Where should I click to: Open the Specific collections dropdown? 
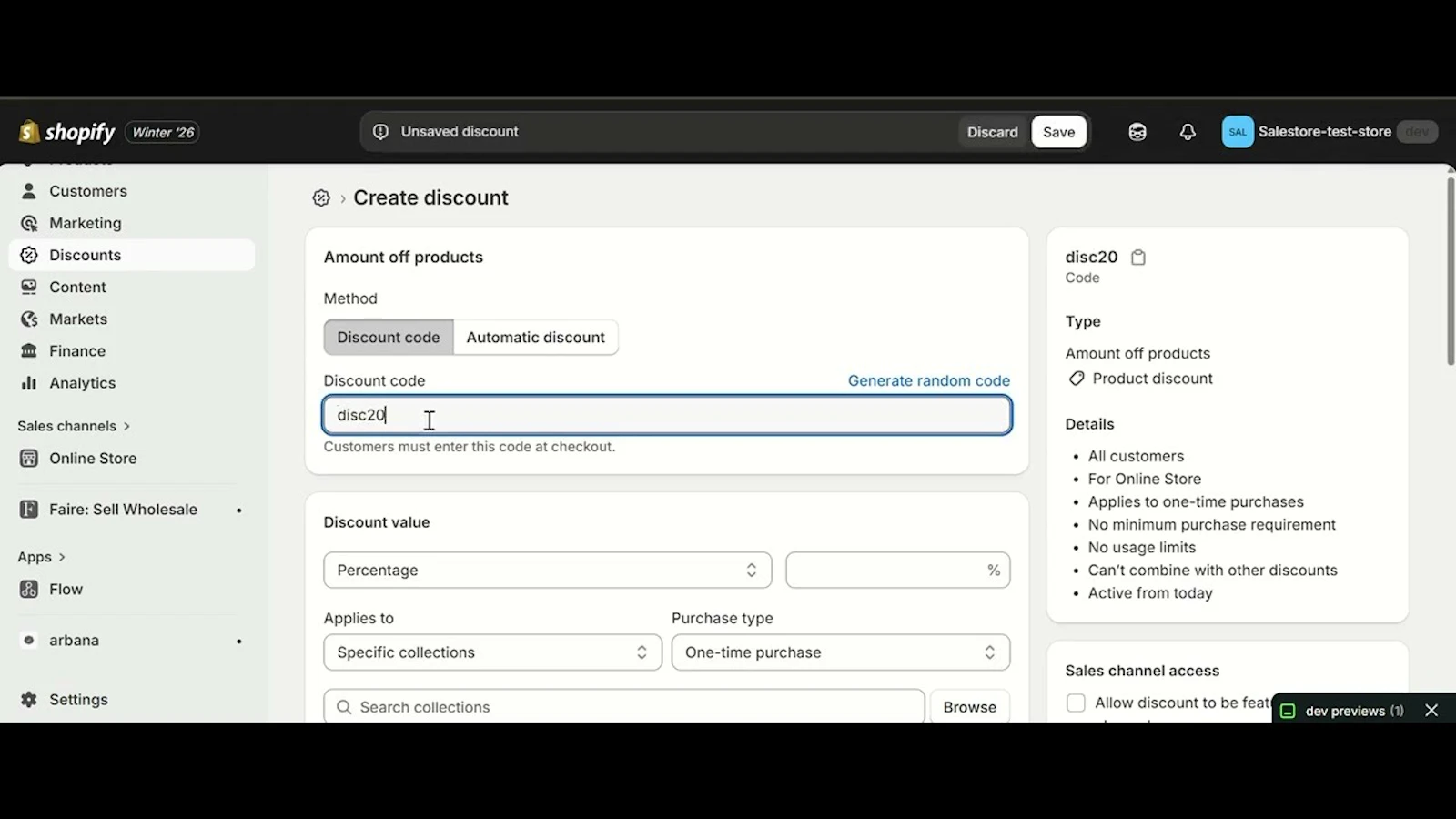(x=492, y=652)
